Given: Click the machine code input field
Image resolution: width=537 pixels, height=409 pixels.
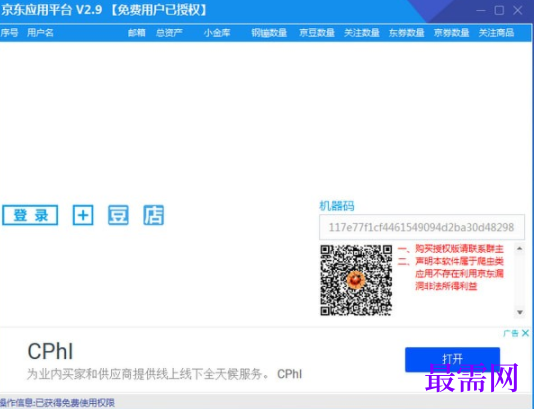Looking at the screenshot, I should 422,227.
